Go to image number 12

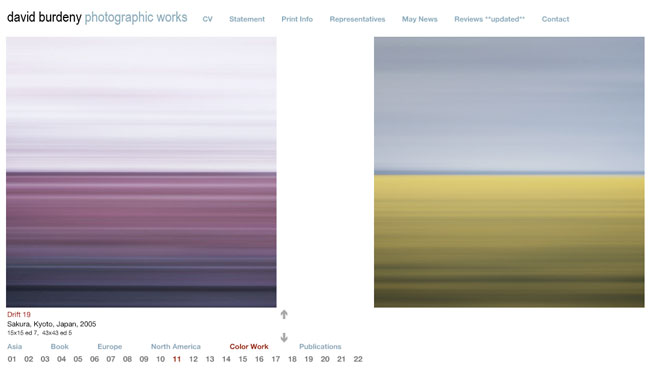pos(193,359)
